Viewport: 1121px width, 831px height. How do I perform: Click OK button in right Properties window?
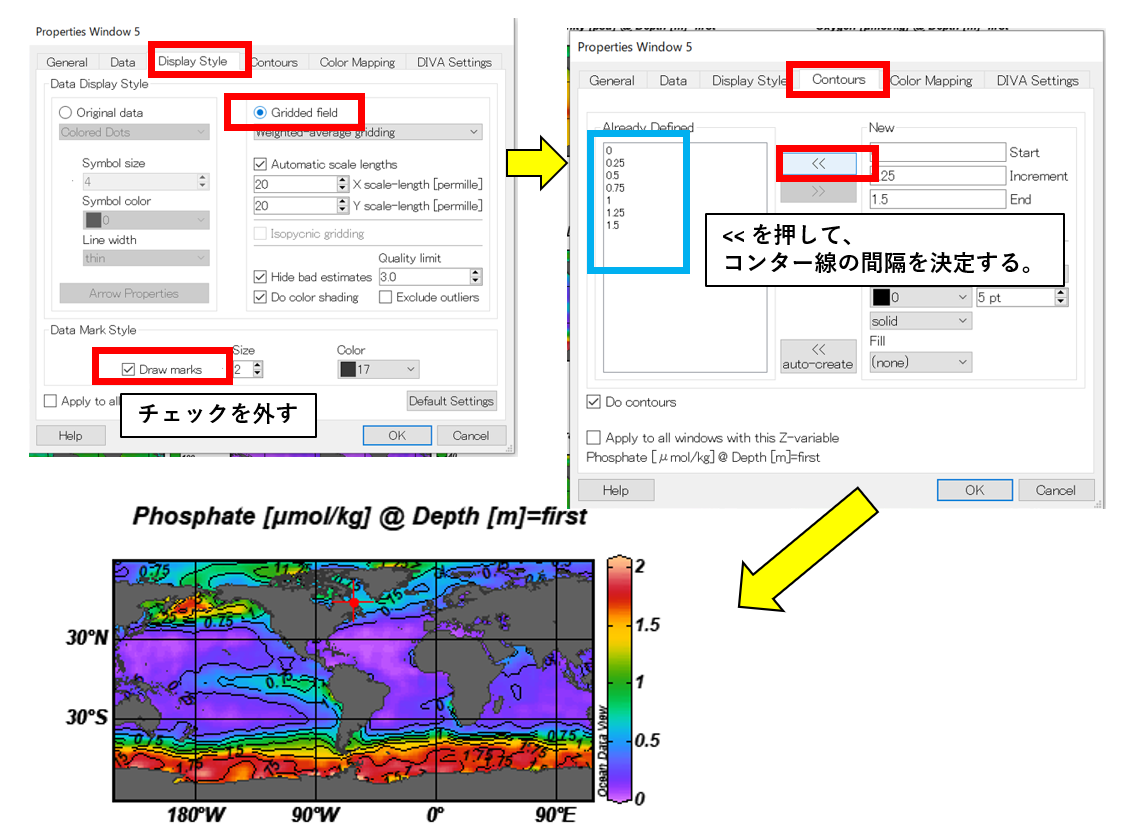point(974,490)
